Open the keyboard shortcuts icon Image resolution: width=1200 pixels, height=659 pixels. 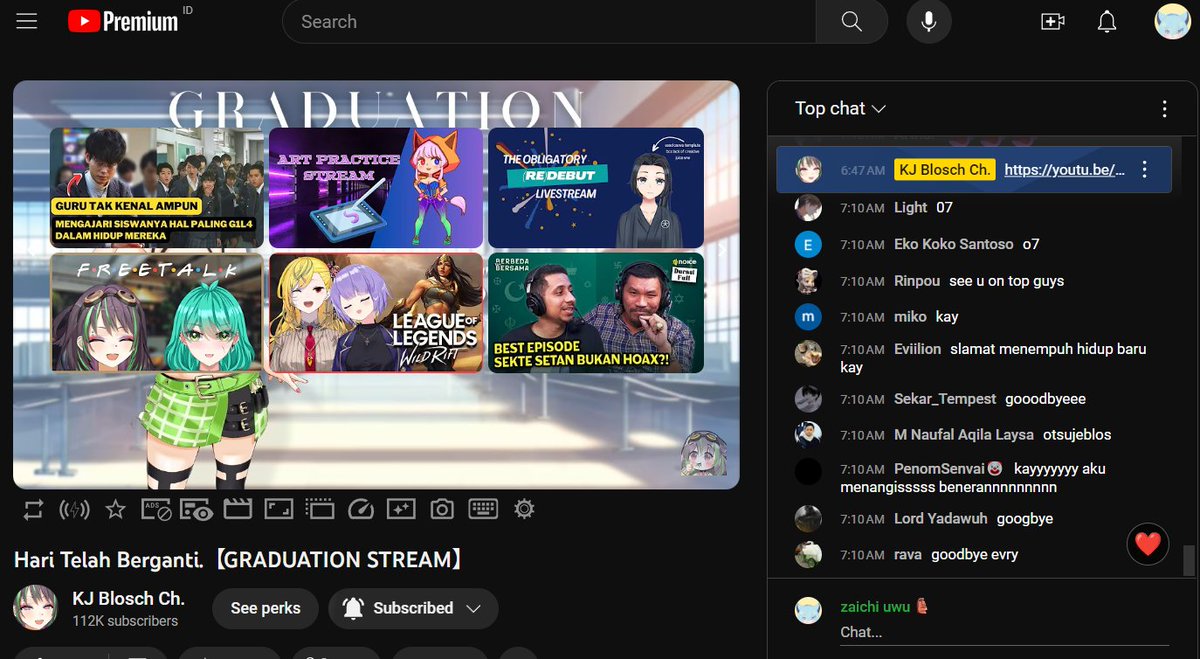483,509
